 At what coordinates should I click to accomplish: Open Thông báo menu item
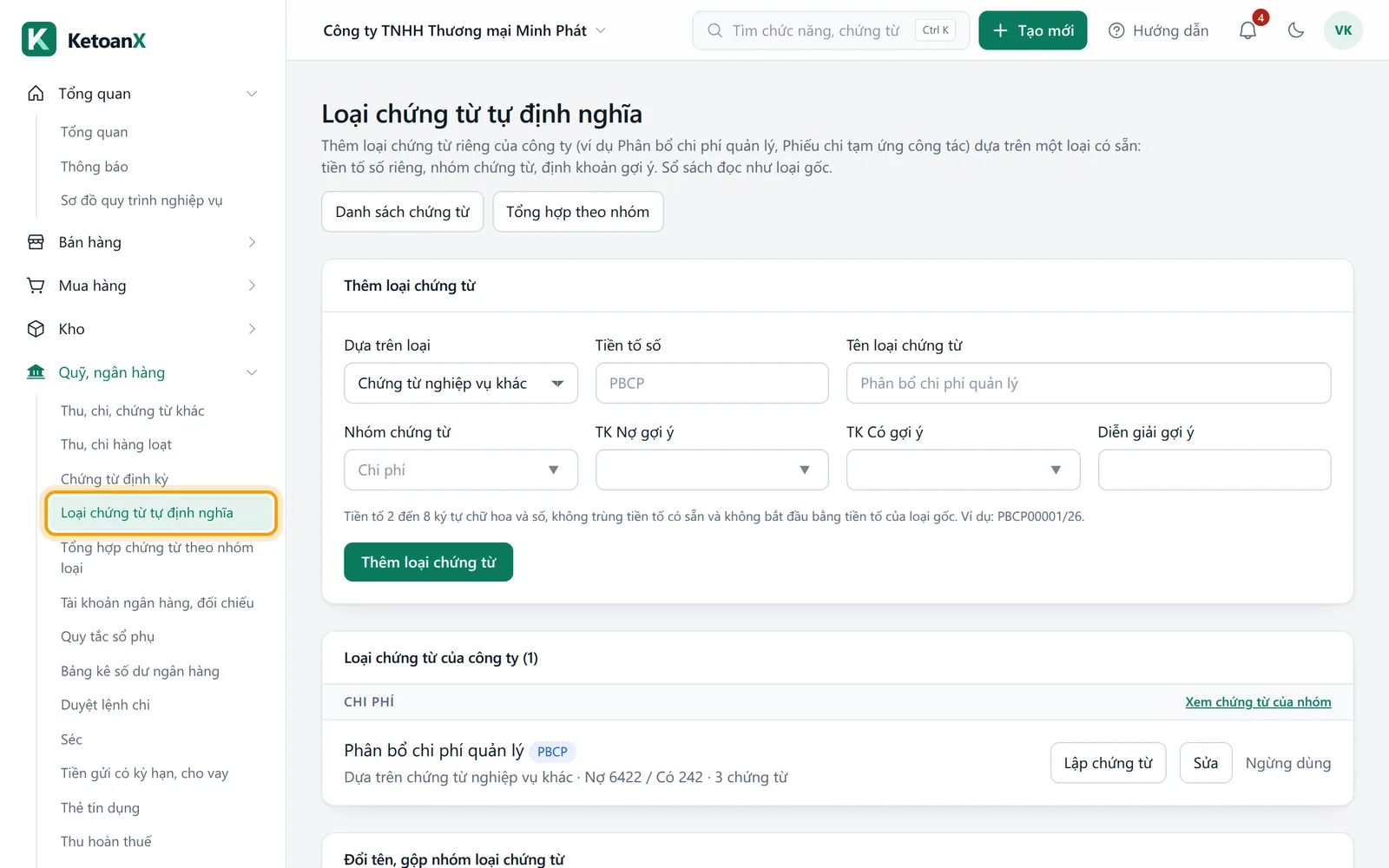point(94,166)
